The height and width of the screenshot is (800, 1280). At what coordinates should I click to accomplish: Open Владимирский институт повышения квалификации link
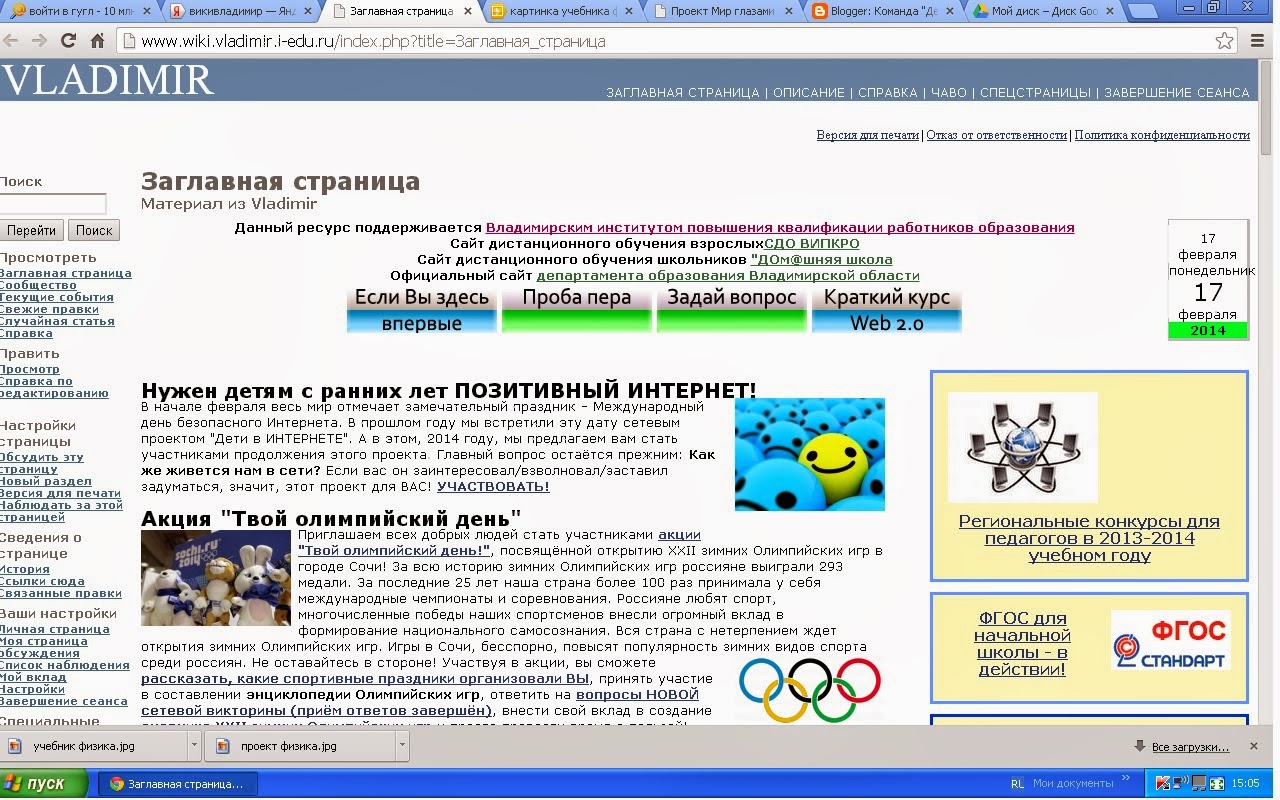coord(780,227)
